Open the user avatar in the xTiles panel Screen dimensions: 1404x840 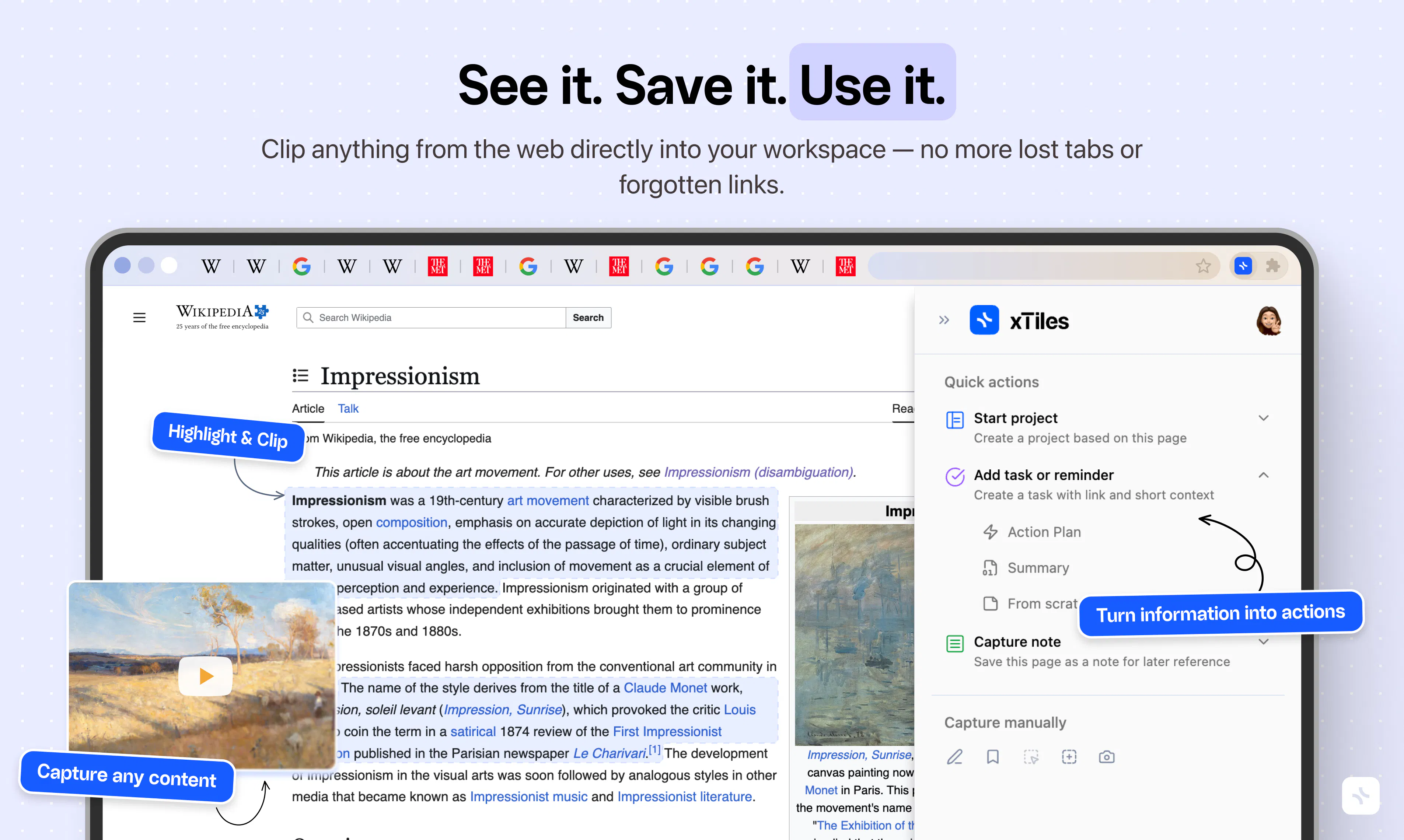pos(1269,321)
